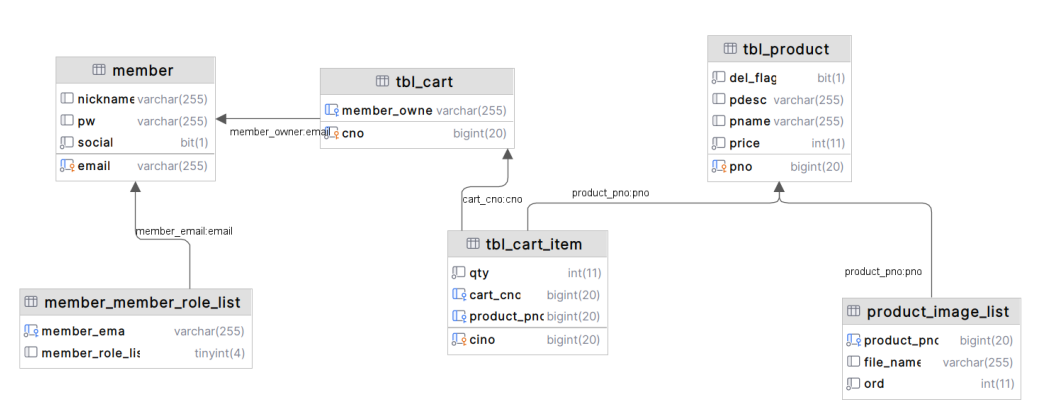The image size is (1043, 416).
Task: Click the column icon next to price
Action: click(x=718, y=143)
